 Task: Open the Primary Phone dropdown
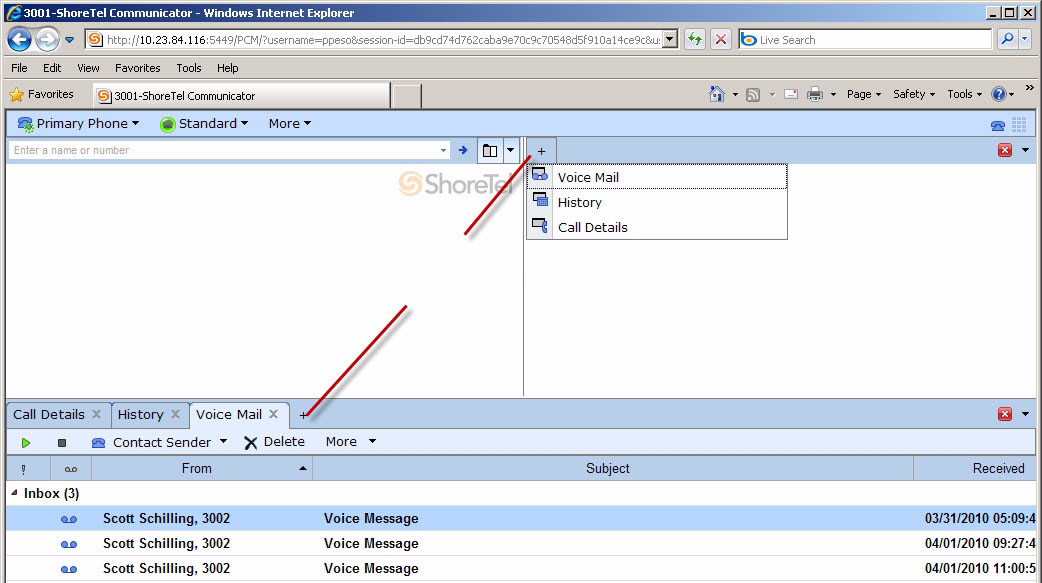[78, 124]
